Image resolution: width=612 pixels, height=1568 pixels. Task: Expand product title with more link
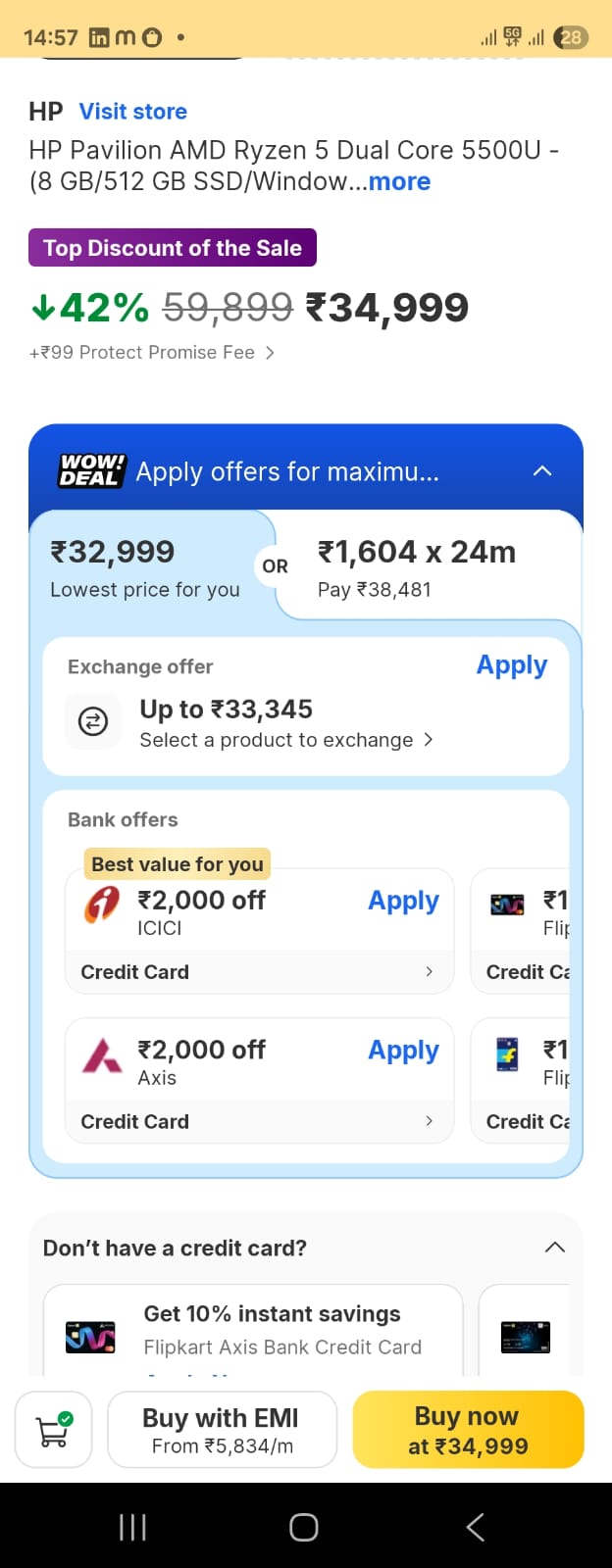point(399,182)
